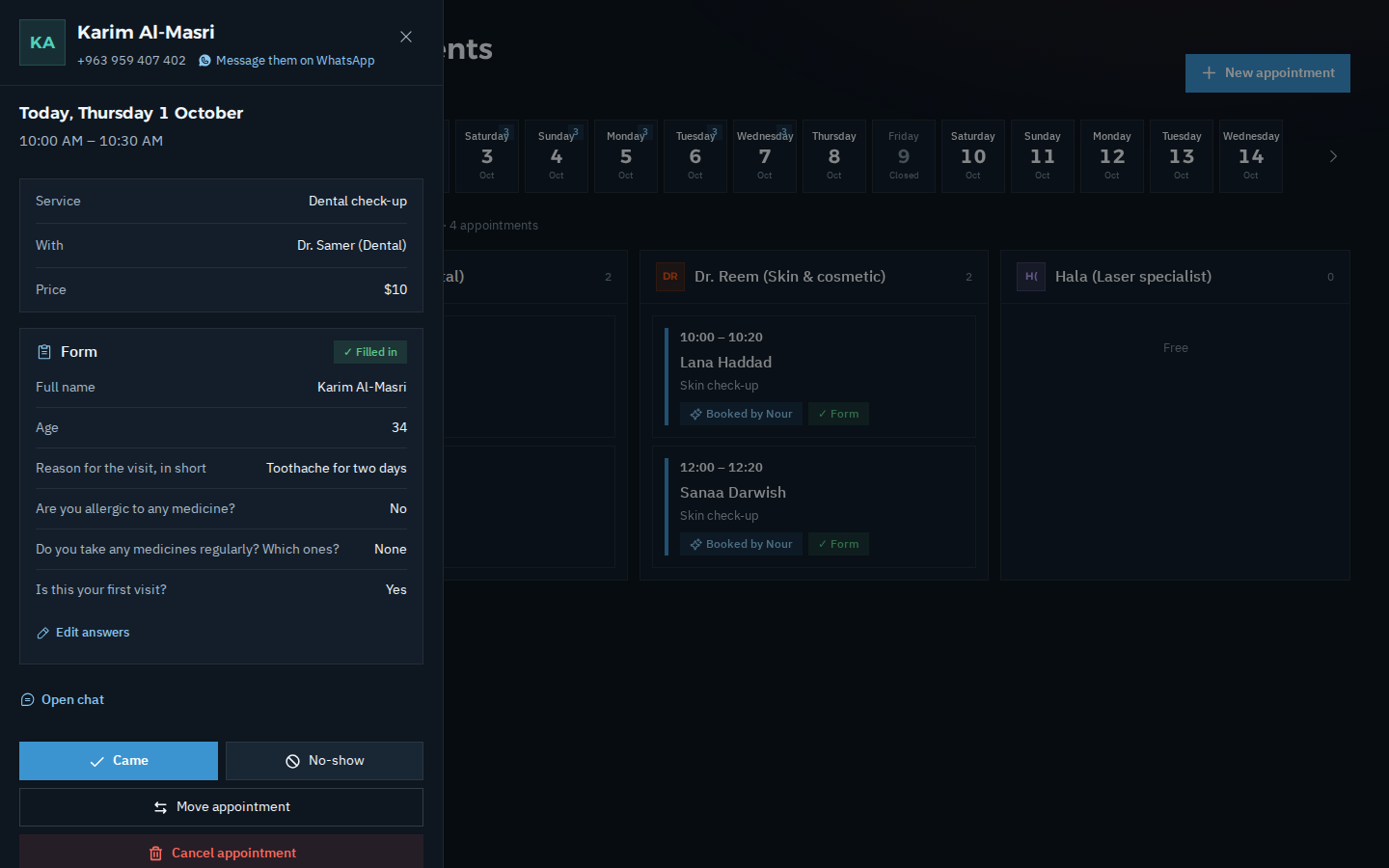
Task: Click the Filled in form status badge
Action: (x=370, y=352)
